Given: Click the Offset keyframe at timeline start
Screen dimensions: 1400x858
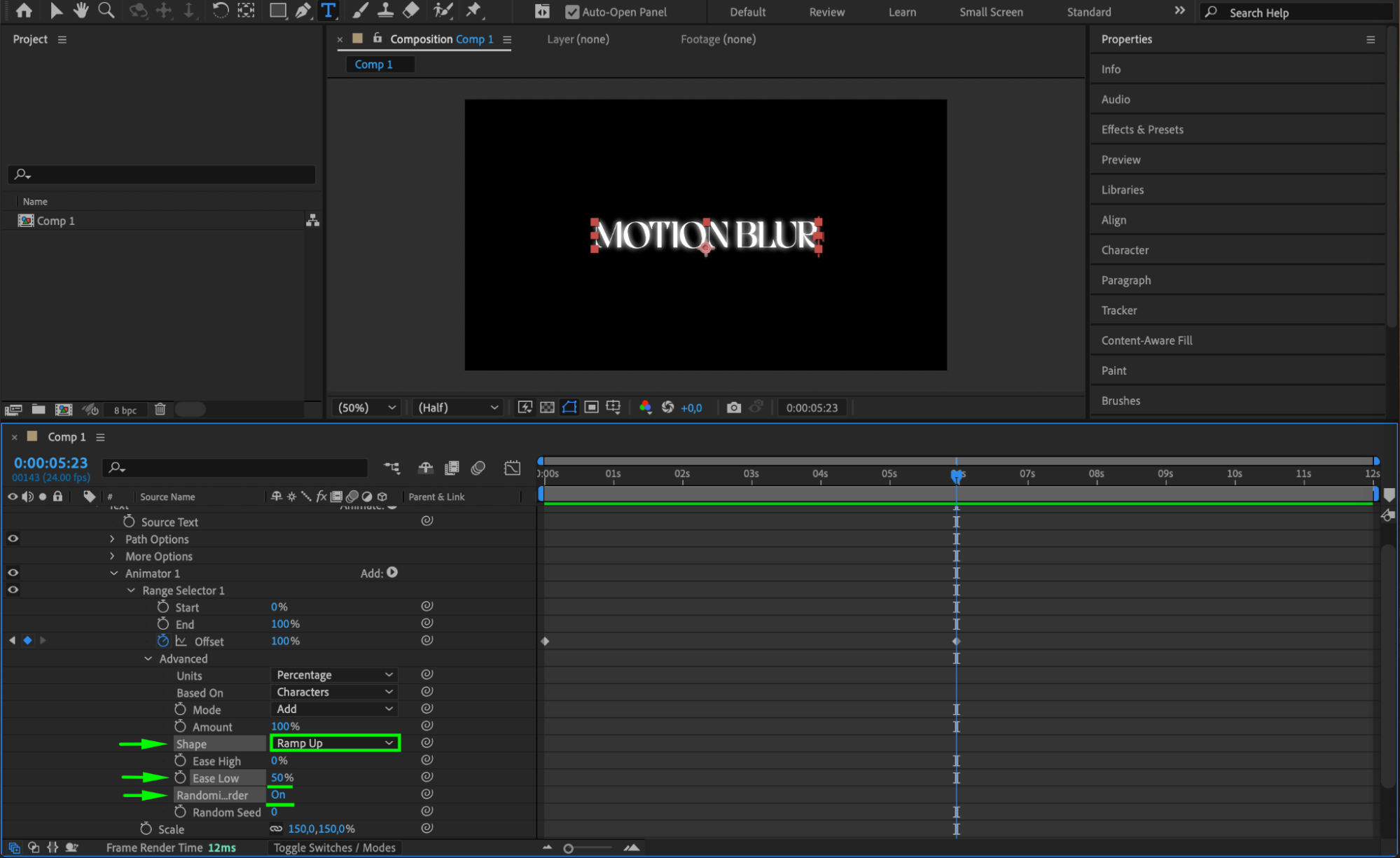Looking at the screenshot, I should click(545, 642).
